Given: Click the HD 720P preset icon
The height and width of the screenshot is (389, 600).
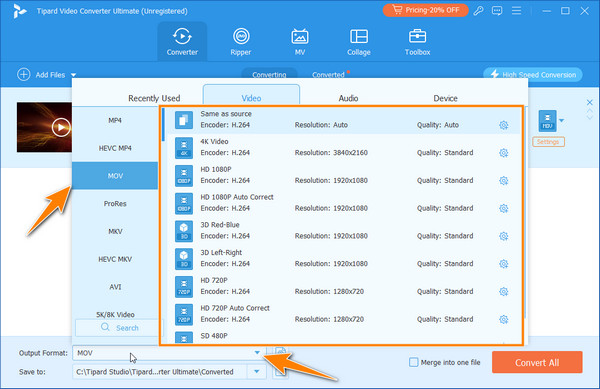Looking at the screenshot, I should (x=184, y=286).
